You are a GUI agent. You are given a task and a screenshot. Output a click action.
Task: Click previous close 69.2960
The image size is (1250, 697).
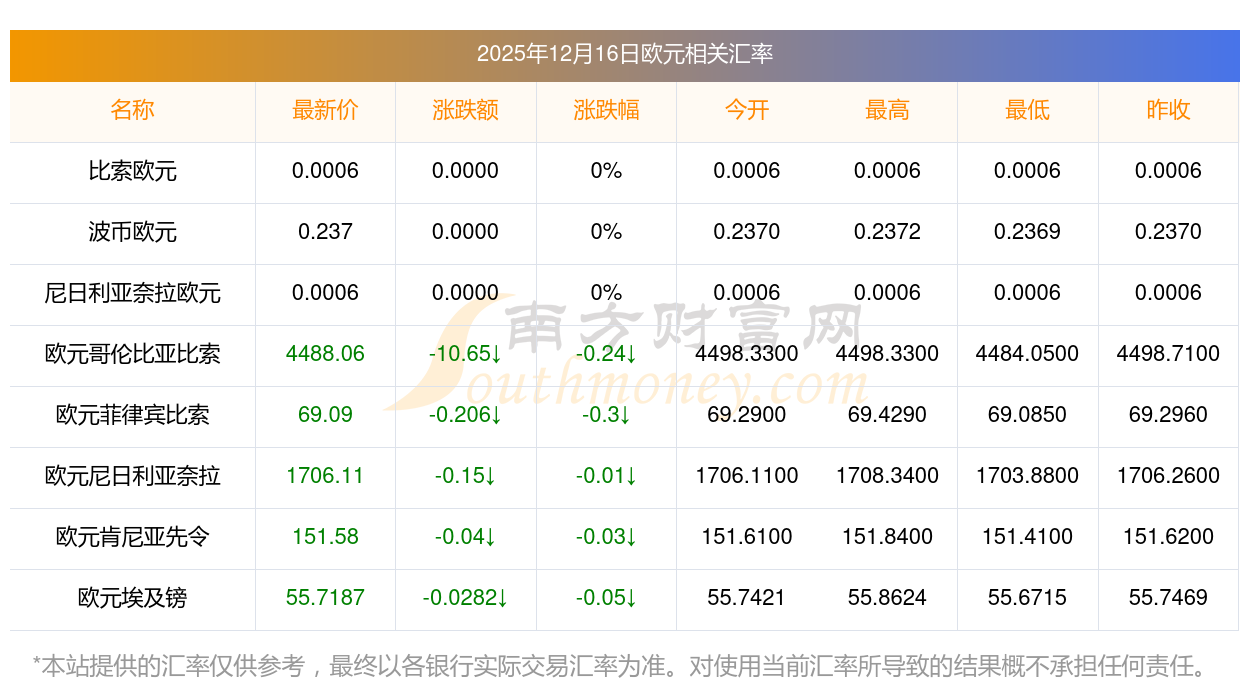click(1168, 415)
